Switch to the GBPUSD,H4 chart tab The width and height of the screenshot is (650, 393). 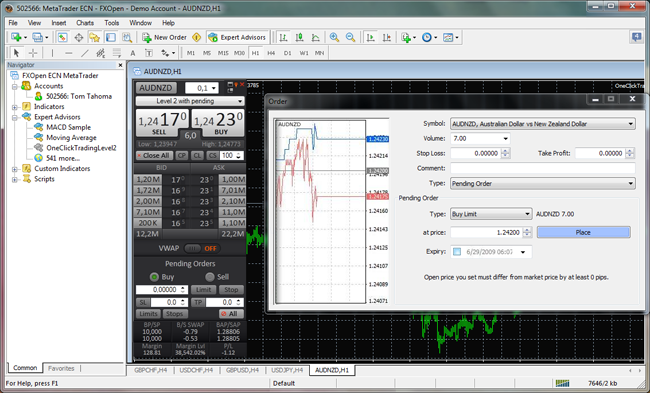pyautogui.click(x=243, y=370)
